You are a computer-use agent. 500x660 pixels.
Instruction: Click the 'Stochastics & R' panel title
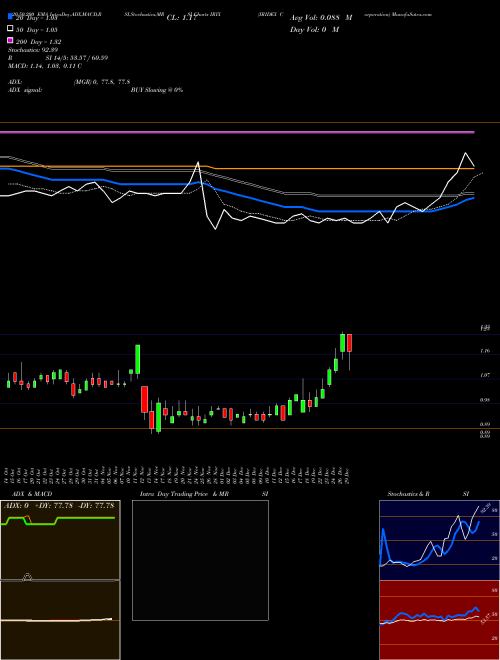point(408,494)
